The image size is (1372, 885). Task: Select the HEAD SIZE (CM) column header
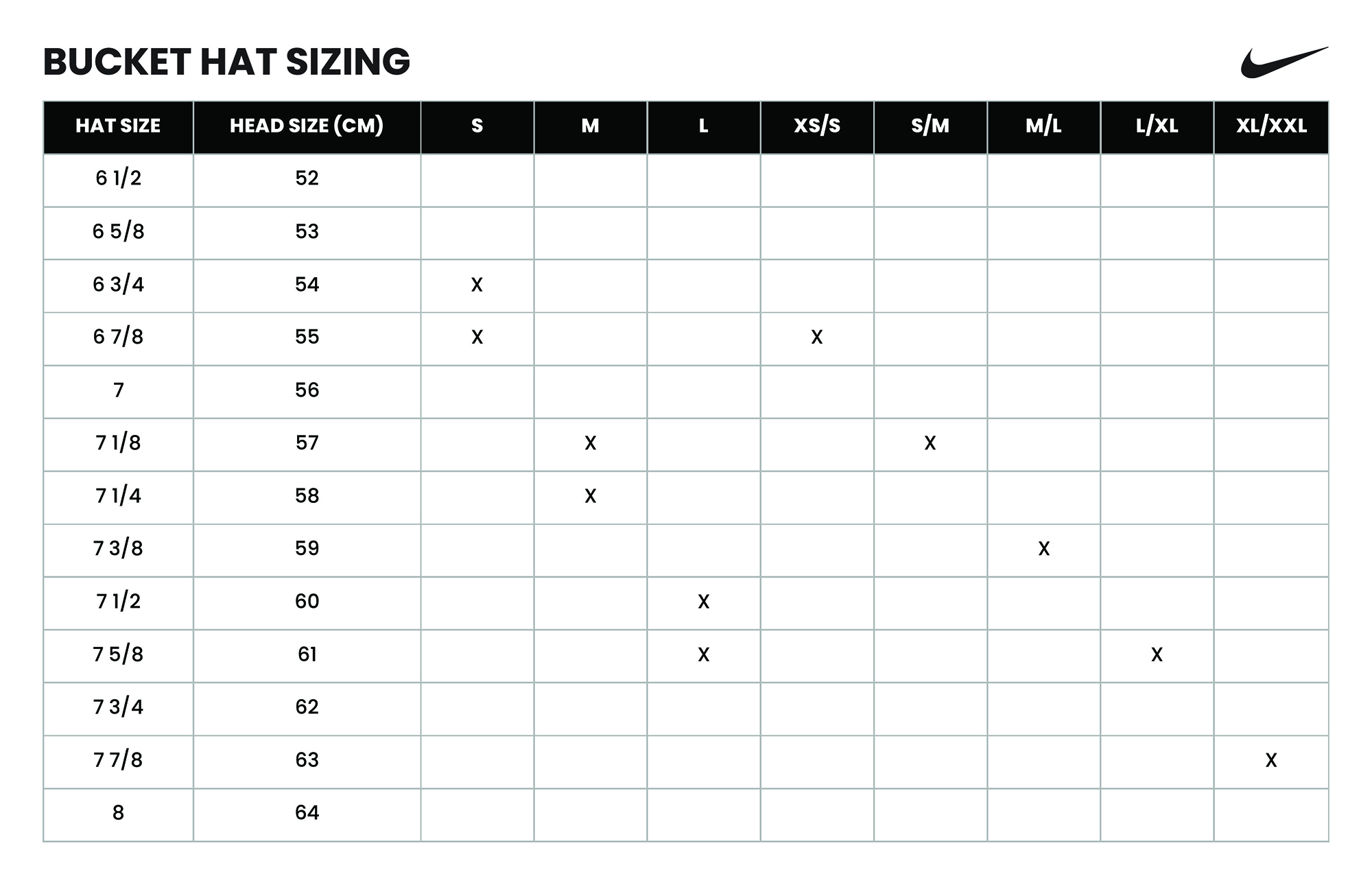(307, 126)
